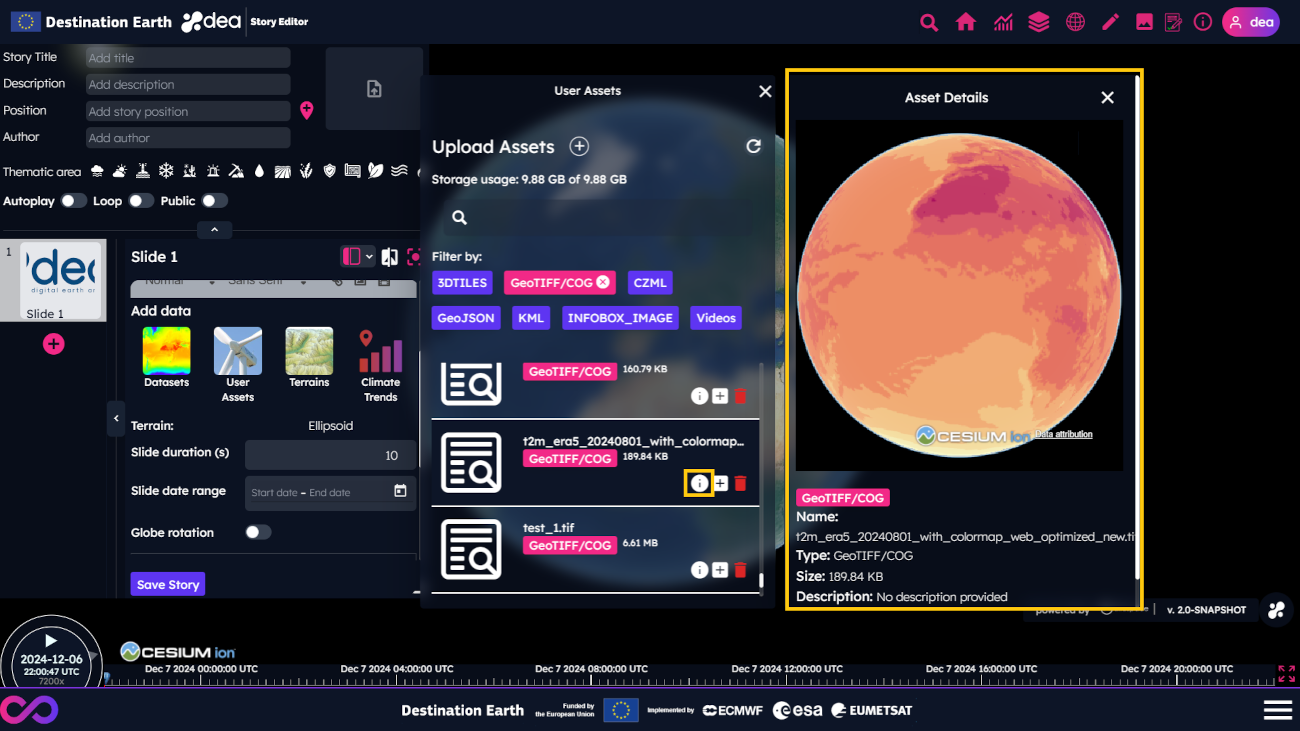Viewport: 1300px width, 731px height.
Task: Click the pink add slide plus button
Action: (x=54, y=344)
